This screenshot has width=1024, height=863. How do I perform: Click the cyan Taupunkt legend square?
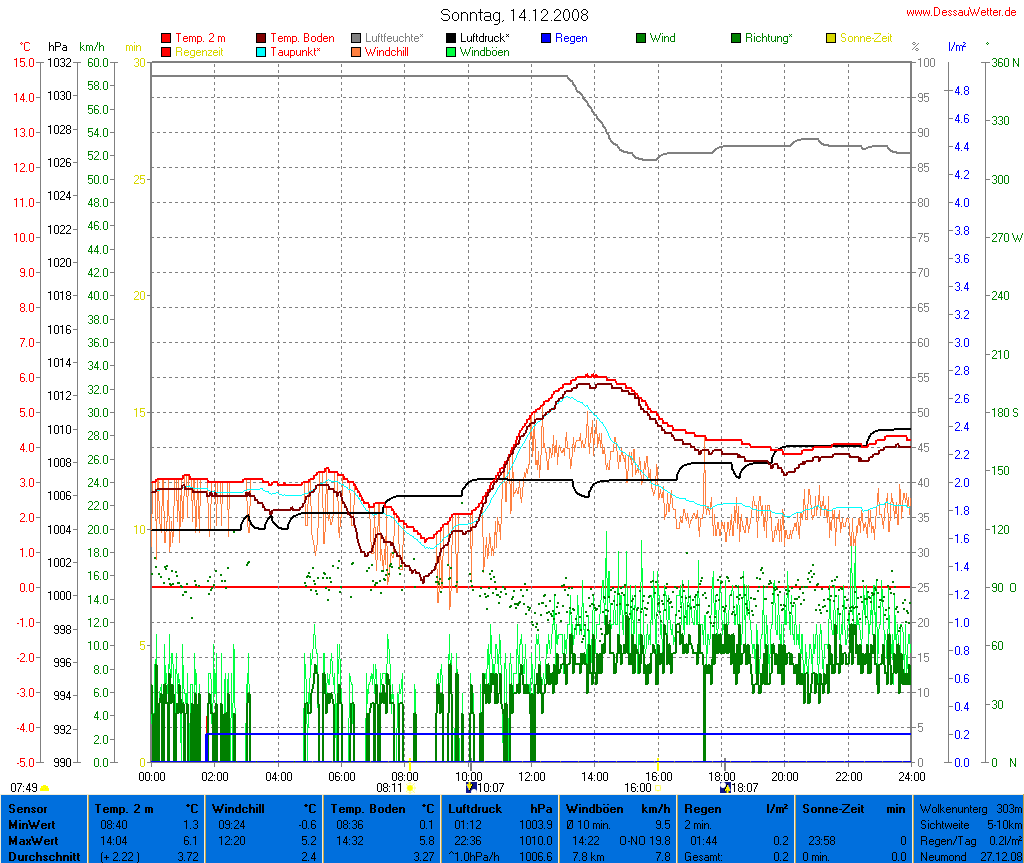[262, 51]
